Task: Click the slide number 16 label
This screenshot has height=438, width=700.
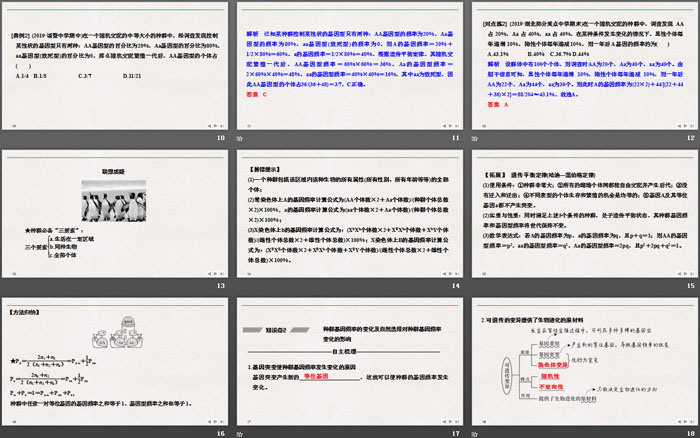Action: [x=220, y=432]
